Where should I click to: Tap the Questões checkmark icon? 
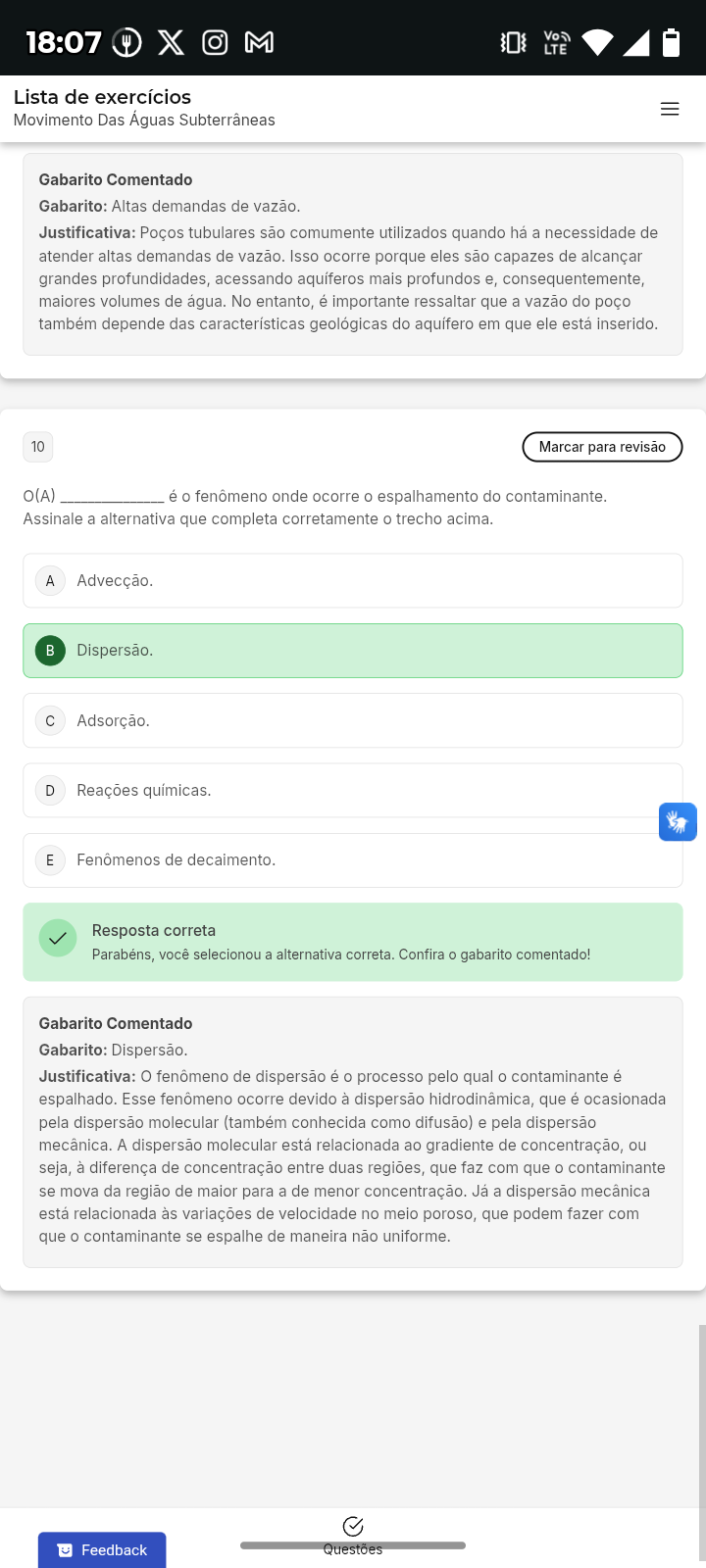[x=353, y=1526]
